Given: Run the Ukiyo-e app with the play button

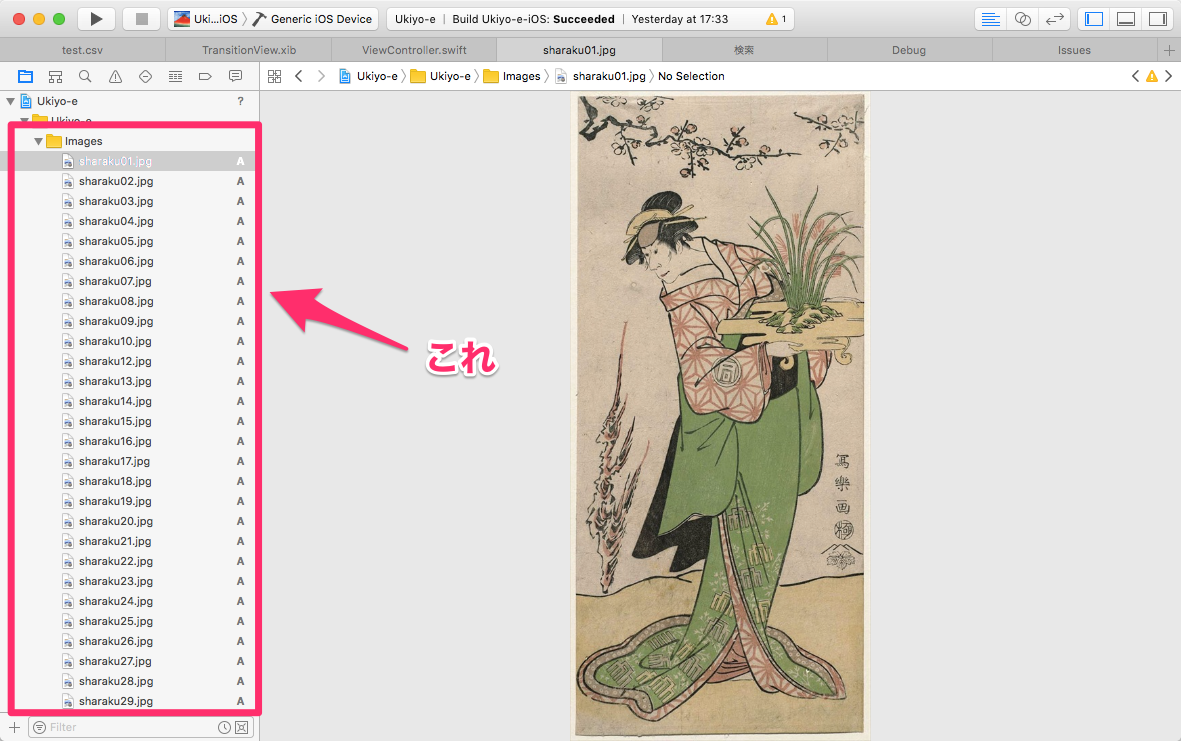Looking at the screenshot, I should [95, 18].
